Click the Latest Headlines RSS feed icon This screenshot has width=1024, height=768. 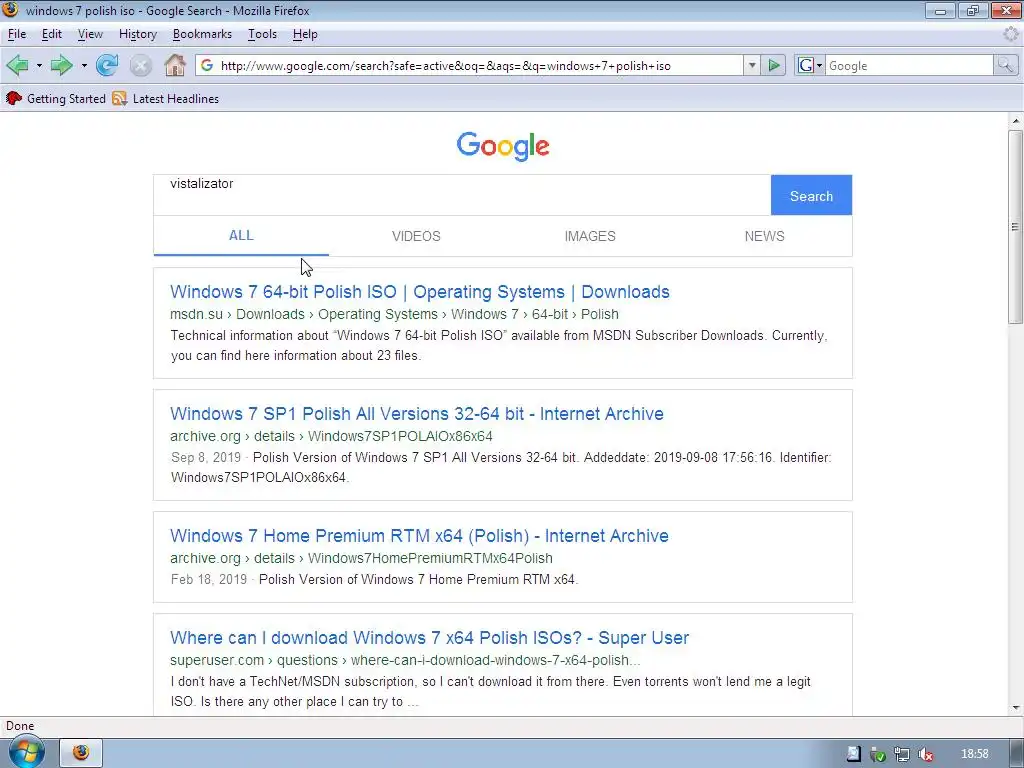(x=120, y=99)
